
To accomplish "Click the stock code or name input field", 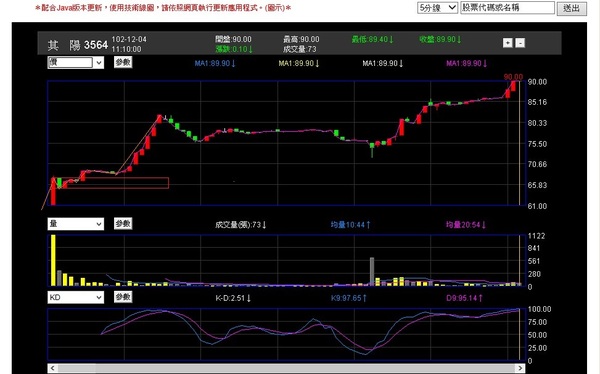I will [507, 8].
